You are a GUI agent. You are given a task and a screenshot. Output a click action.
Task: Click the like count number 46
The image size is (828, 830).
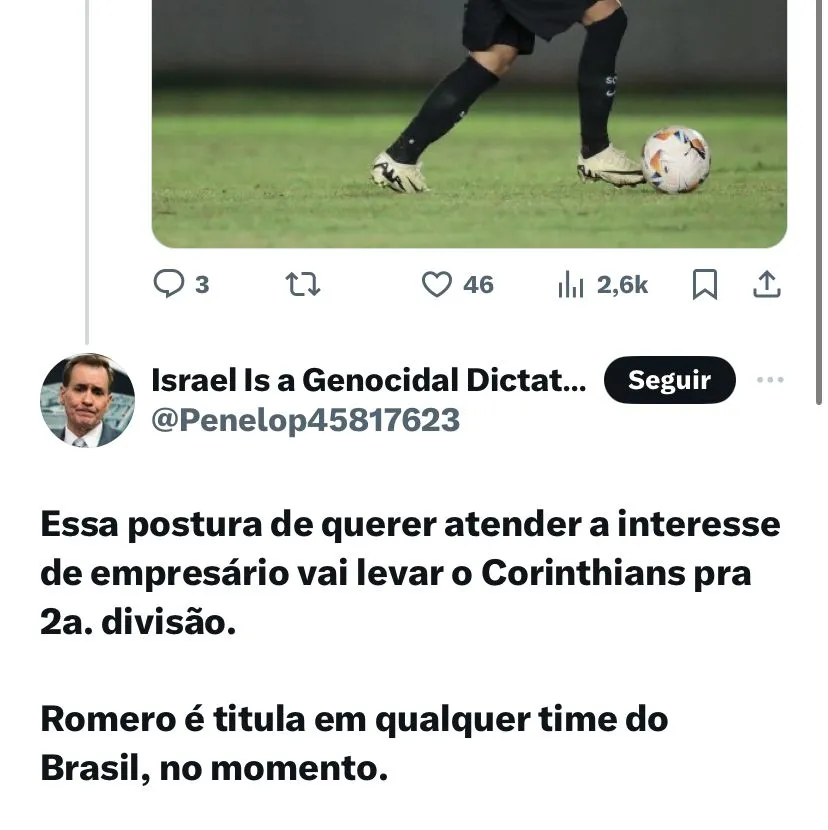[478, 285]
